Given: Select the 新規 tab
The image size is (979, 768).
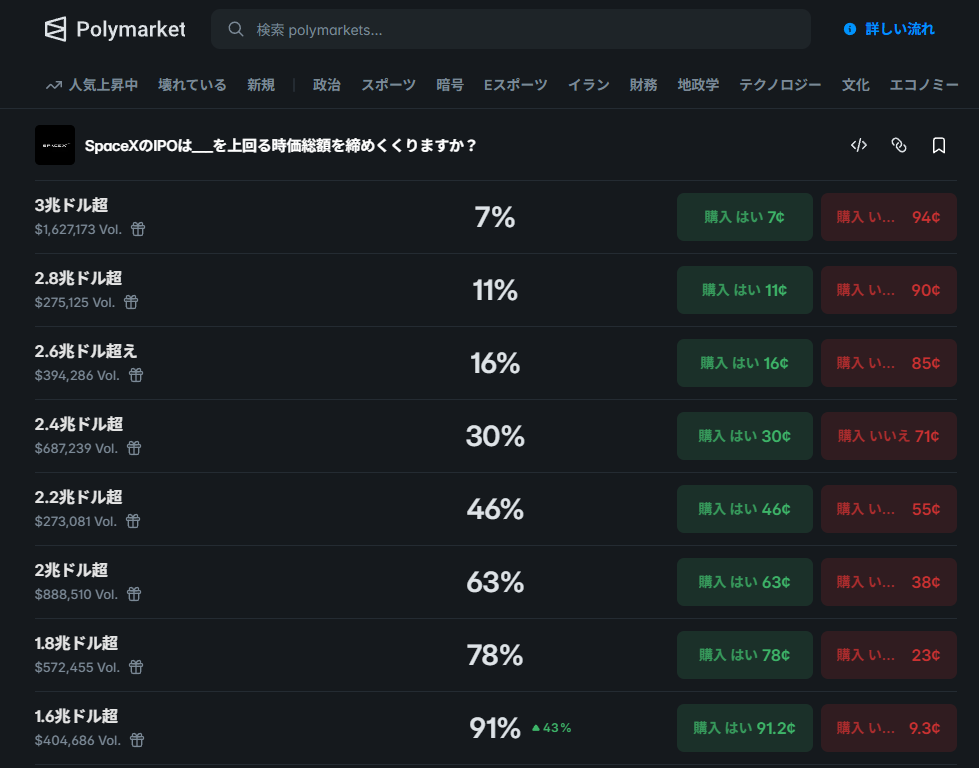Looking at the screenshot, I should point(261,85).
